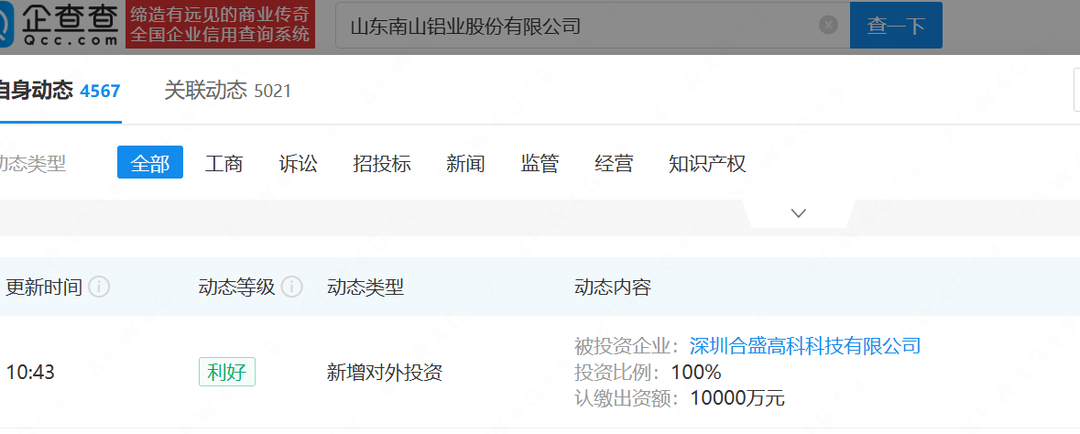This screenshot has width=1080, height=434.
Task: Click info icon beside 更新时间
Action: pyautogui.click(x=99, y=287)
